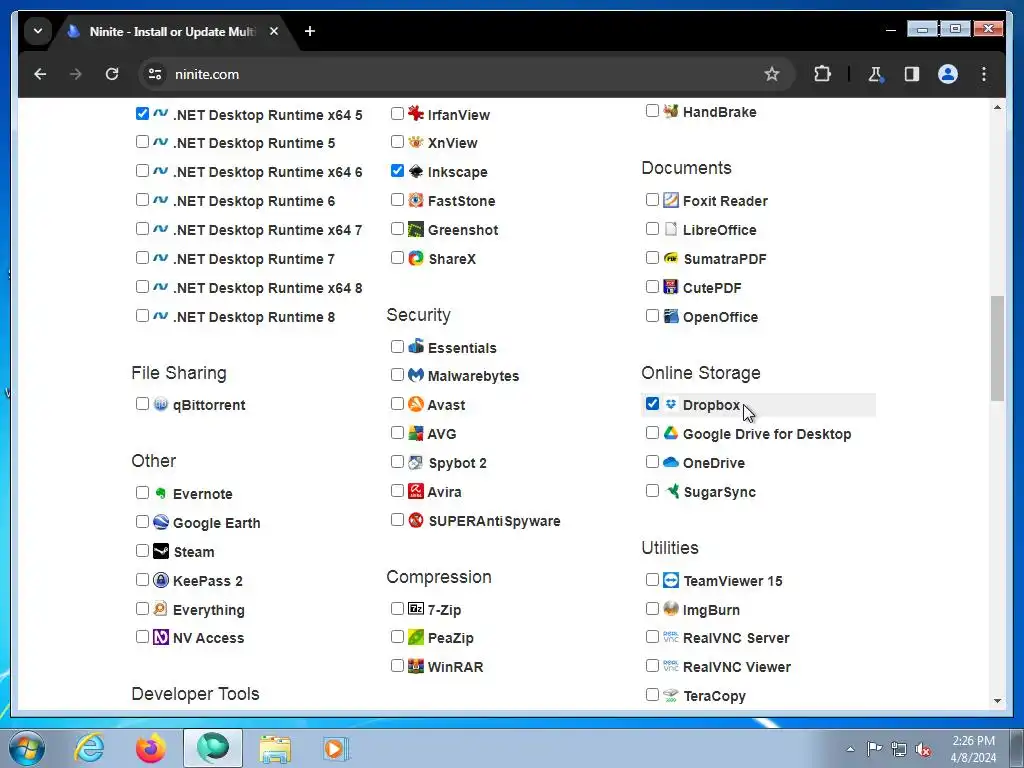Click the SUPERAntiSpyware icon
Screen dimensions: 1024x768
pyautogui.click(x=415, y=520)
